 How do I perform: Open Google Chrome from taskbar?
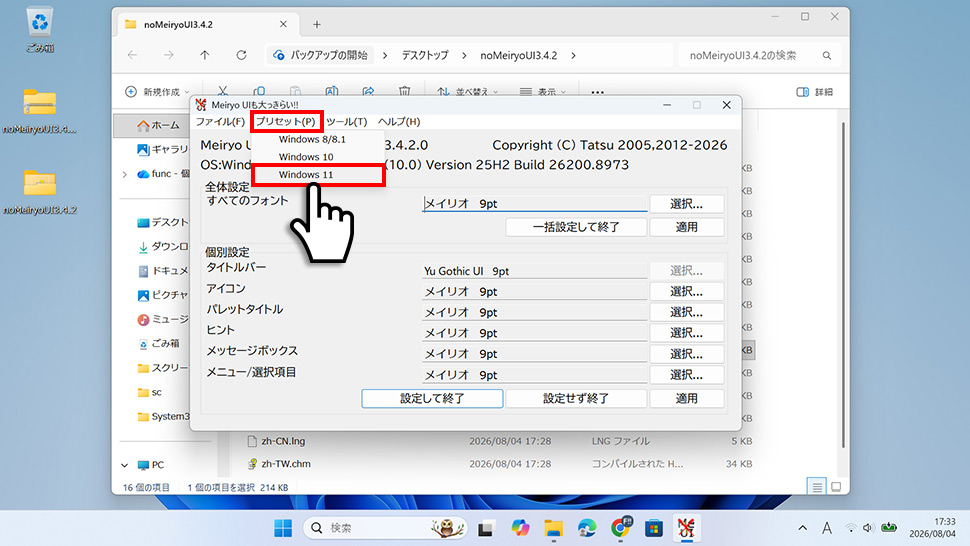(620, 528)
